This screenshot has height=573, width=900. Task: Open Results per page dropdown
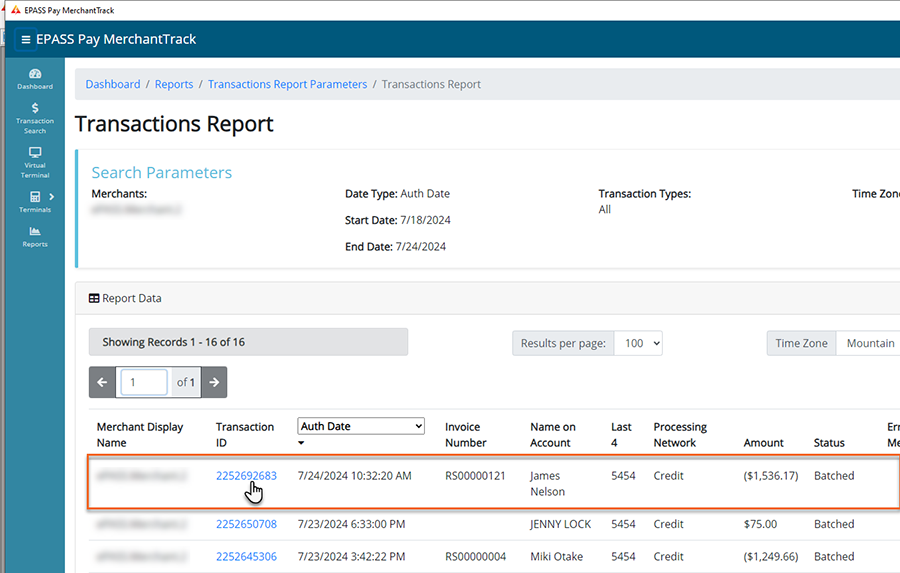(x=638, y=343)
